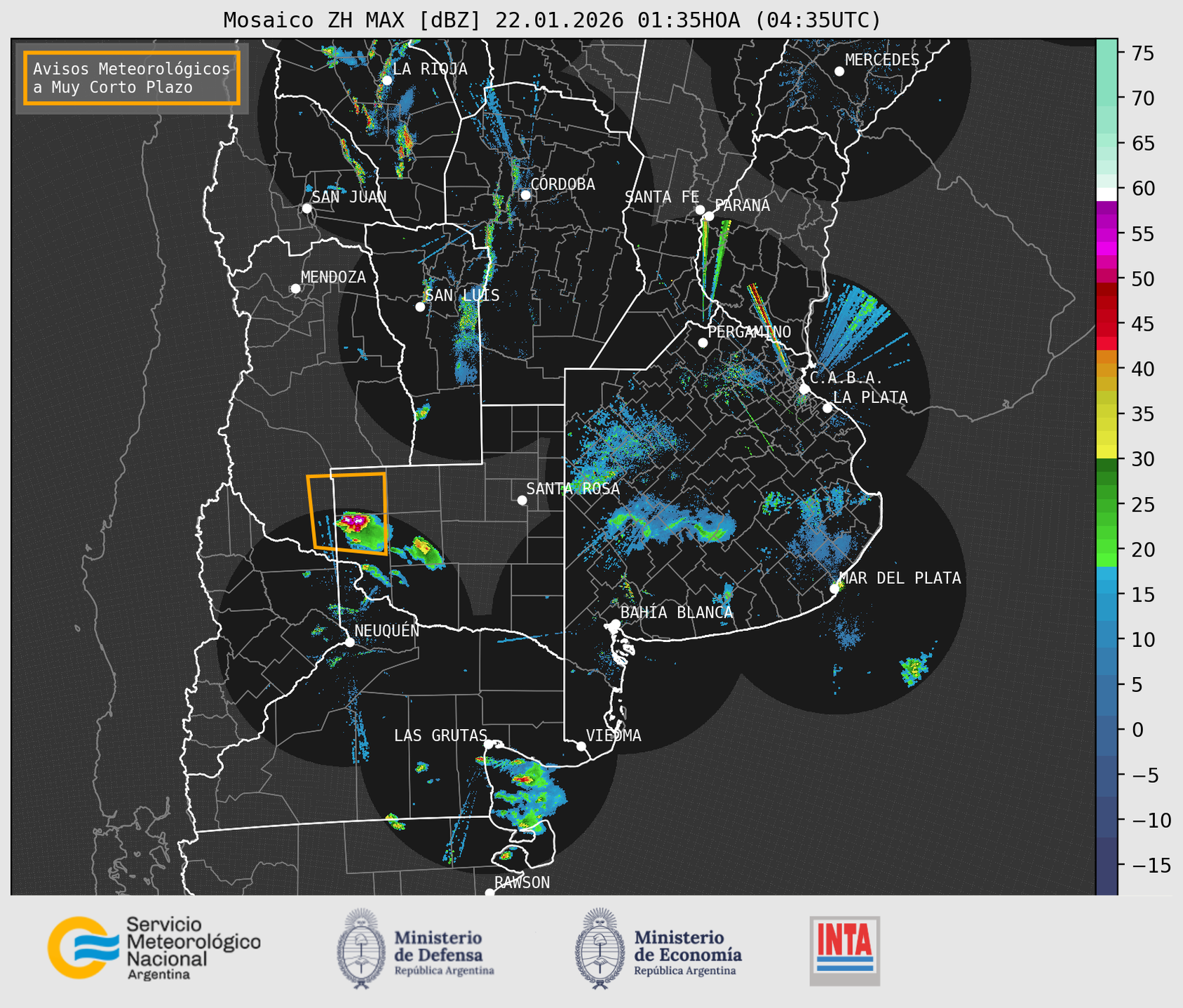
Task: Click the LA RIOJA city marker dot
Action: (x=387, y=80)
